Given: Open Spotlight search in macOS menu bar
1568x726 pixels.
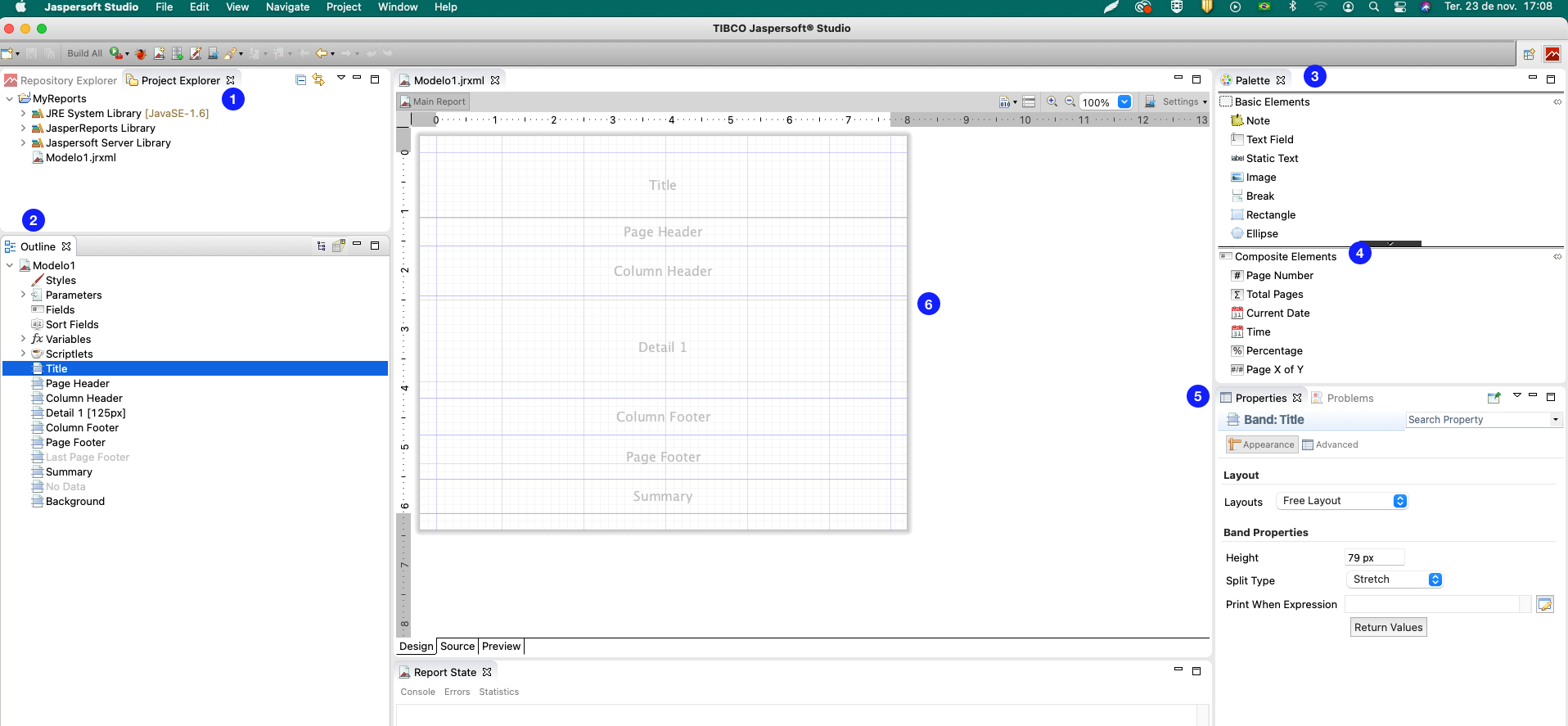Looking at the screenshot, I should click(x=1374, y=7).
